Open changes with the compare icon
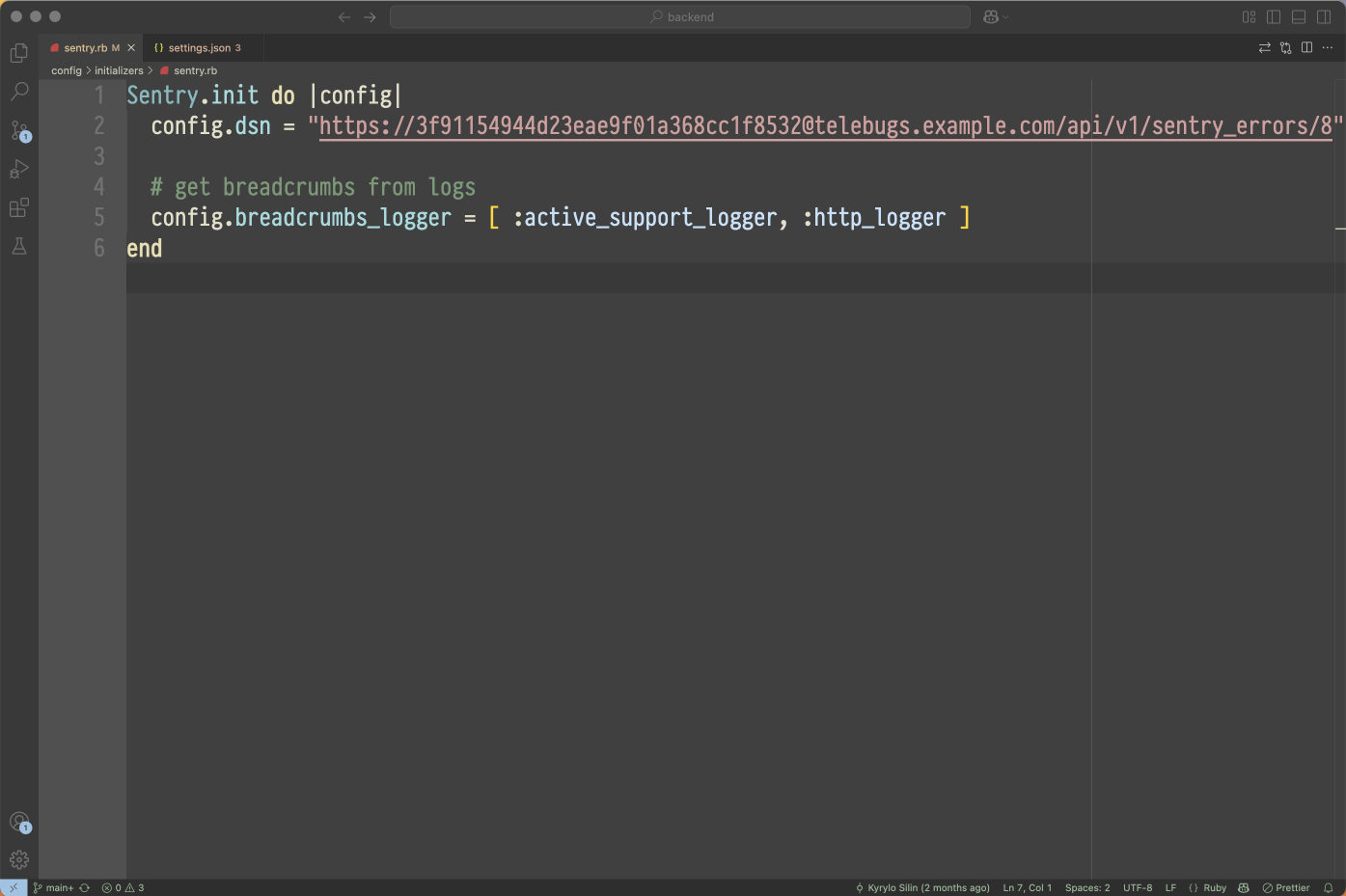Image resolution: width=1346 pixels, height=896 pixels. tap(1285, 47)
